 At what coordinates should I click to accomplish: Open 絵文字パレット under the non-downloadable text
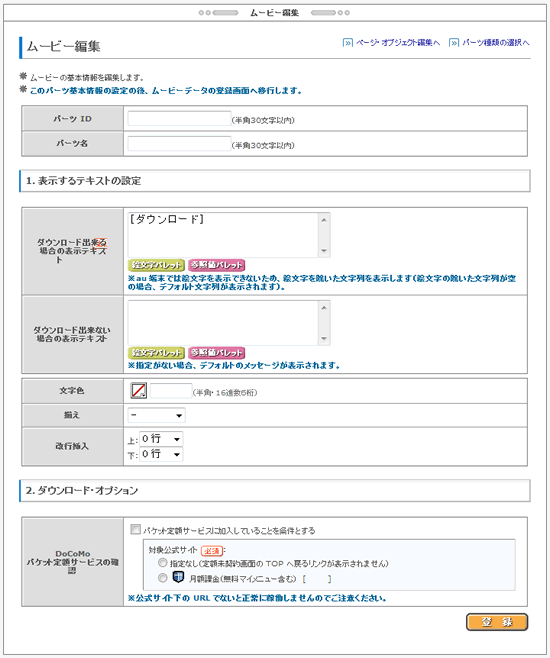pyautogui.click(x=156, y=352)
